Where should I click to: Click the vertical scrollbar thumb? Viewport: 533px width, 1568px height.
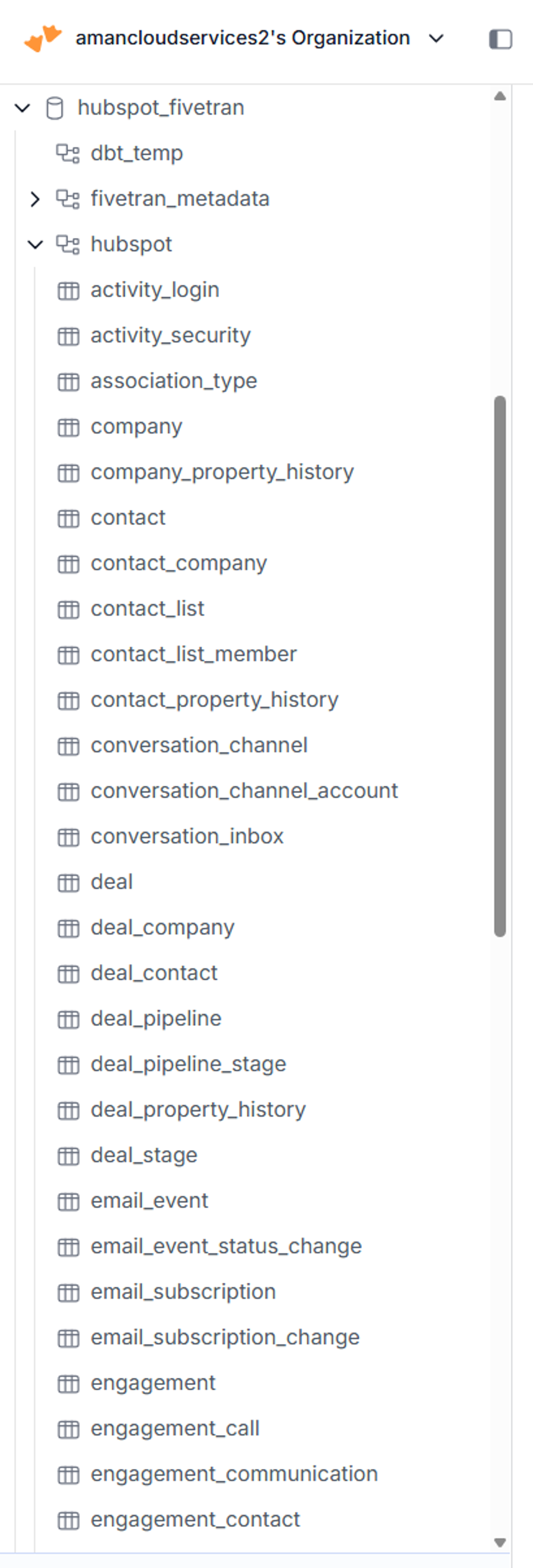(500, 666)
